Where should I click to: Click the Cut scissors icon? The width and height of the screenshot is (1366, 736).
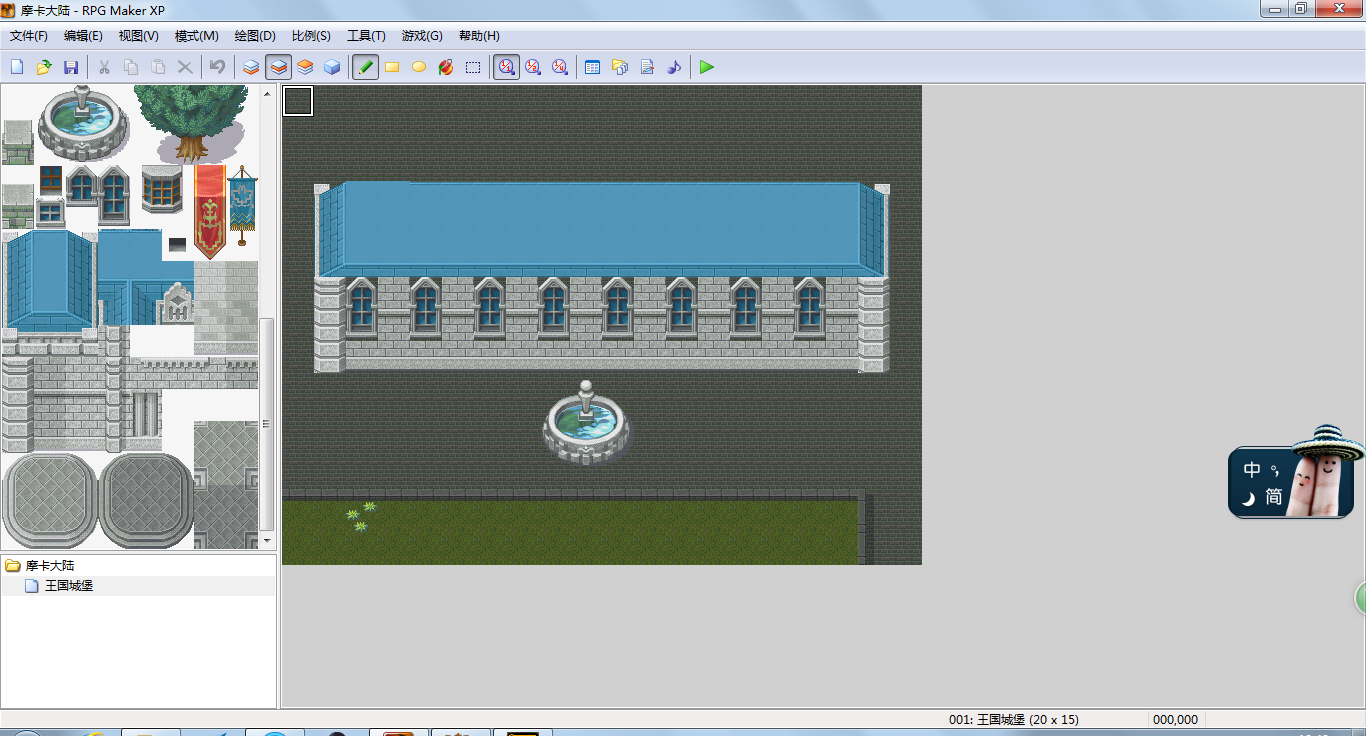[103, 67]
